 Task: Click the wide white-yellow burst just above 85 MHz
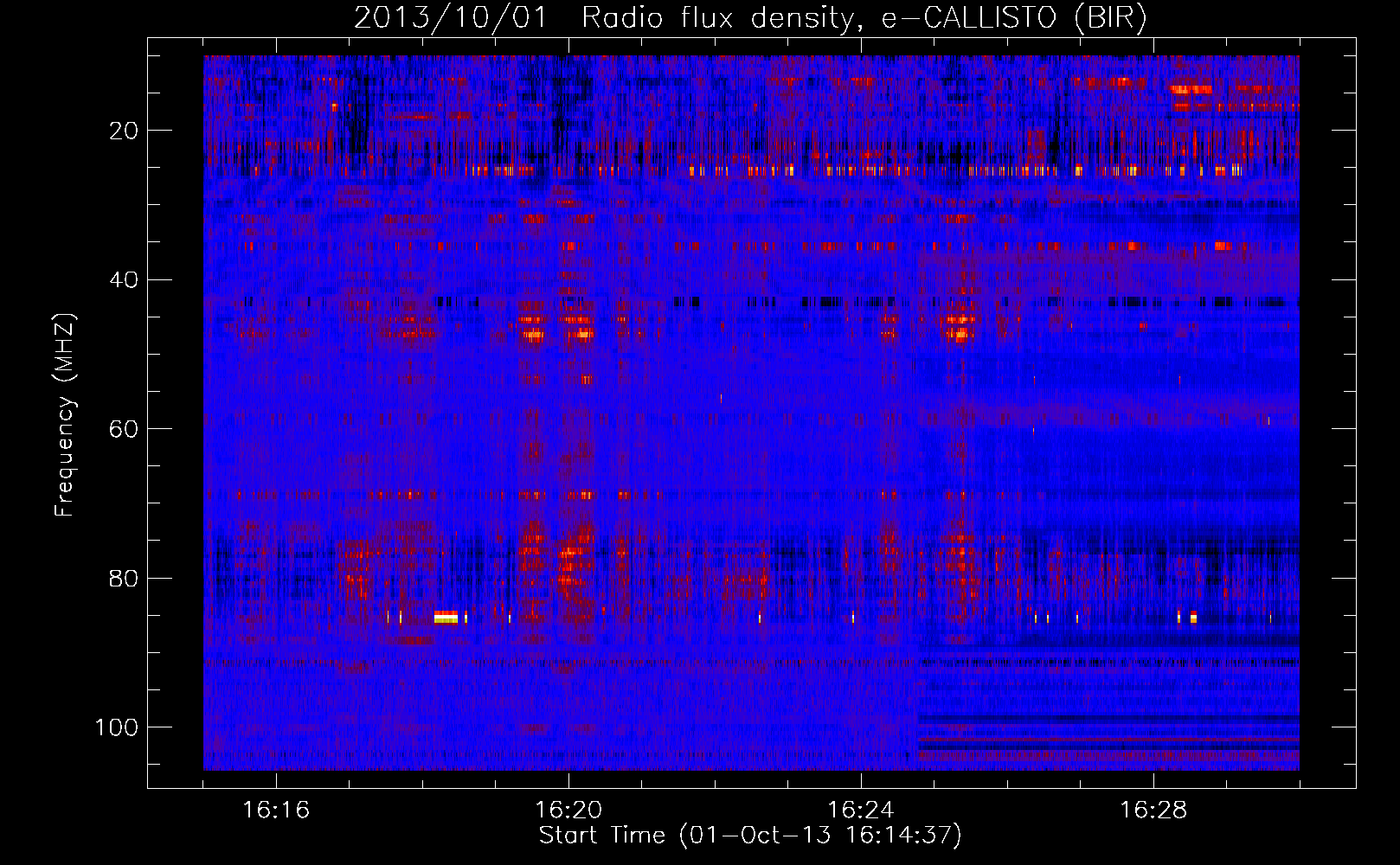[x=446, y=617]
